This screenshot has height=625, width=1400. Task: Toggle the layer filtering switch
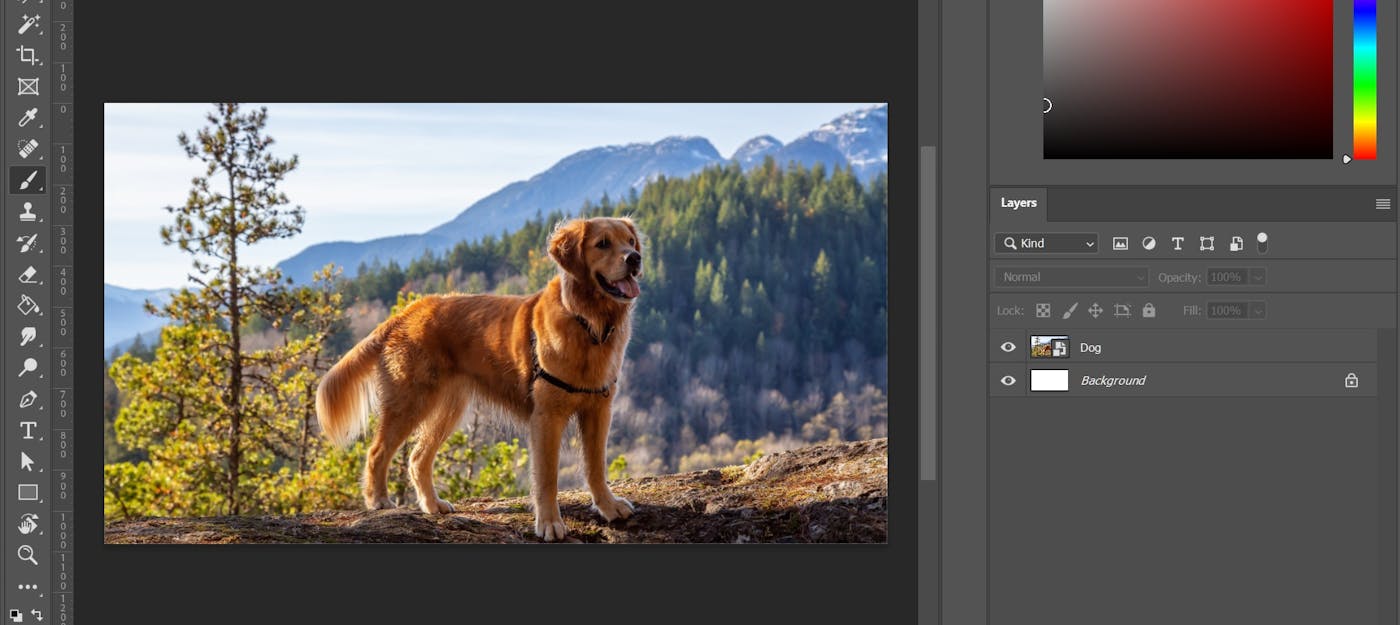pyautogui.click(x=1262, y=242)
